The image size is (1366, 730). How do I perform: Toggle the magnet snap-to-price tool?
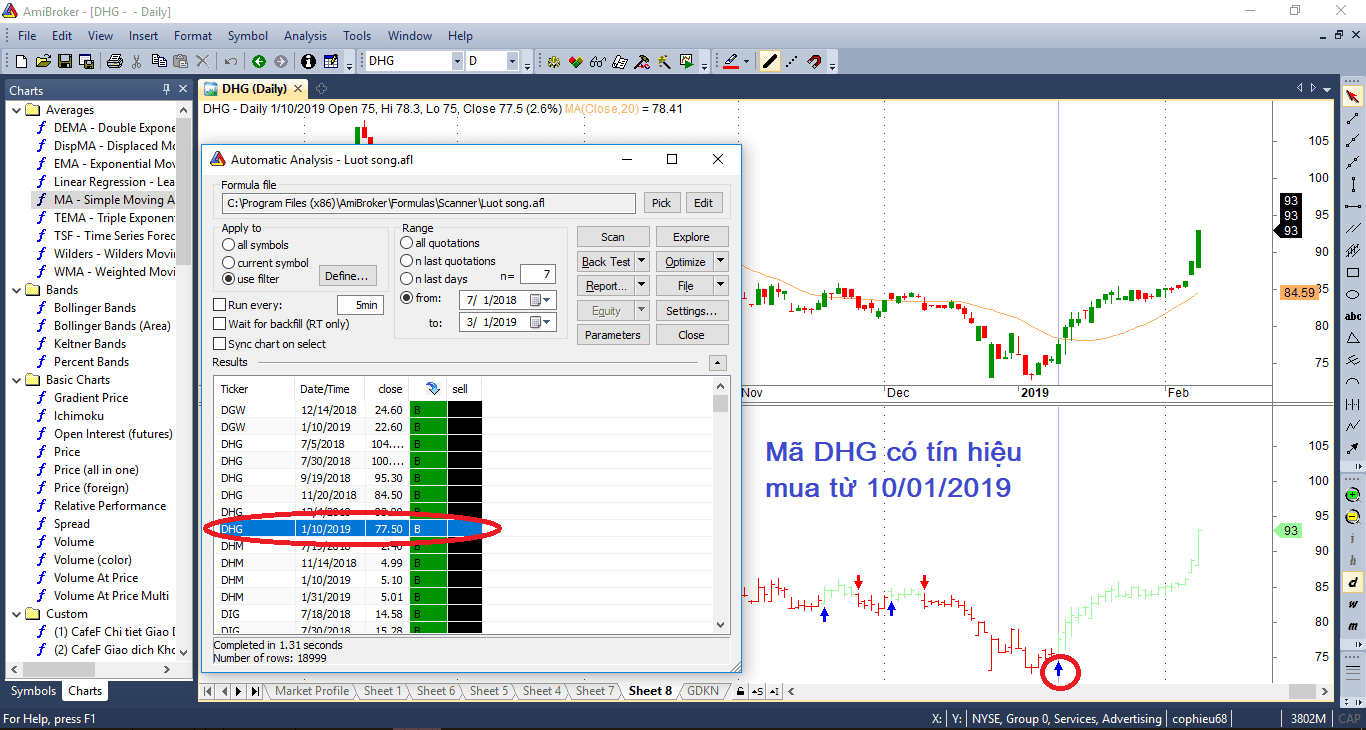click(x=814, y=61)
